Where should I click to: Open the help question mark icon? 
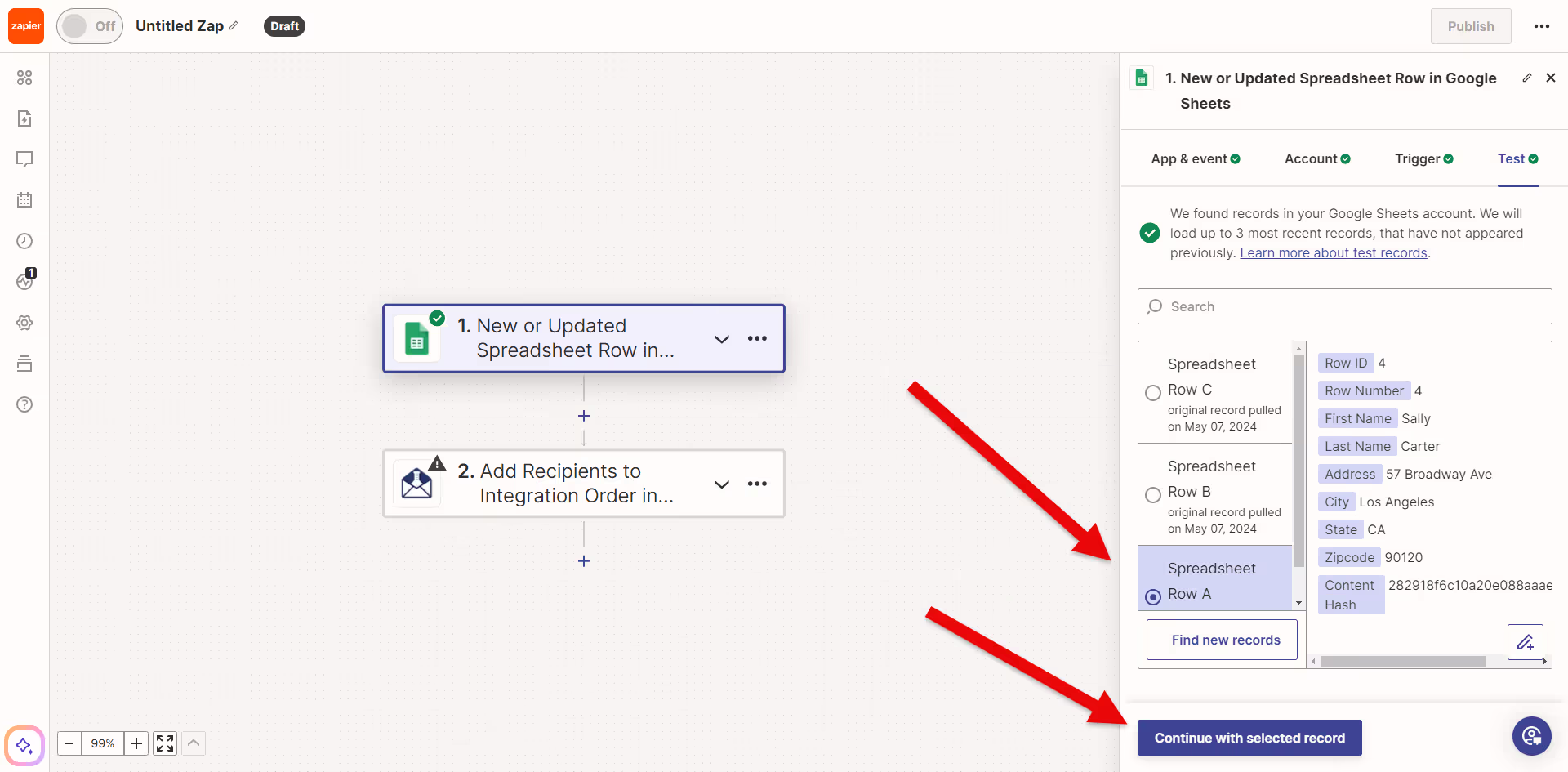(24, 404)
